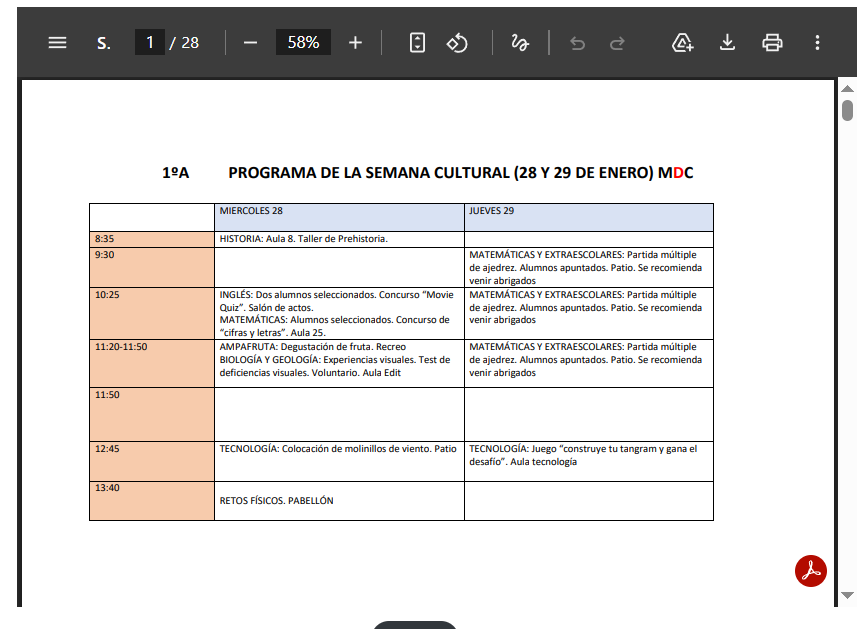This screenshot has width=861, height=629.
Task: Rotate the document counterclockwise
Action: 457,42
